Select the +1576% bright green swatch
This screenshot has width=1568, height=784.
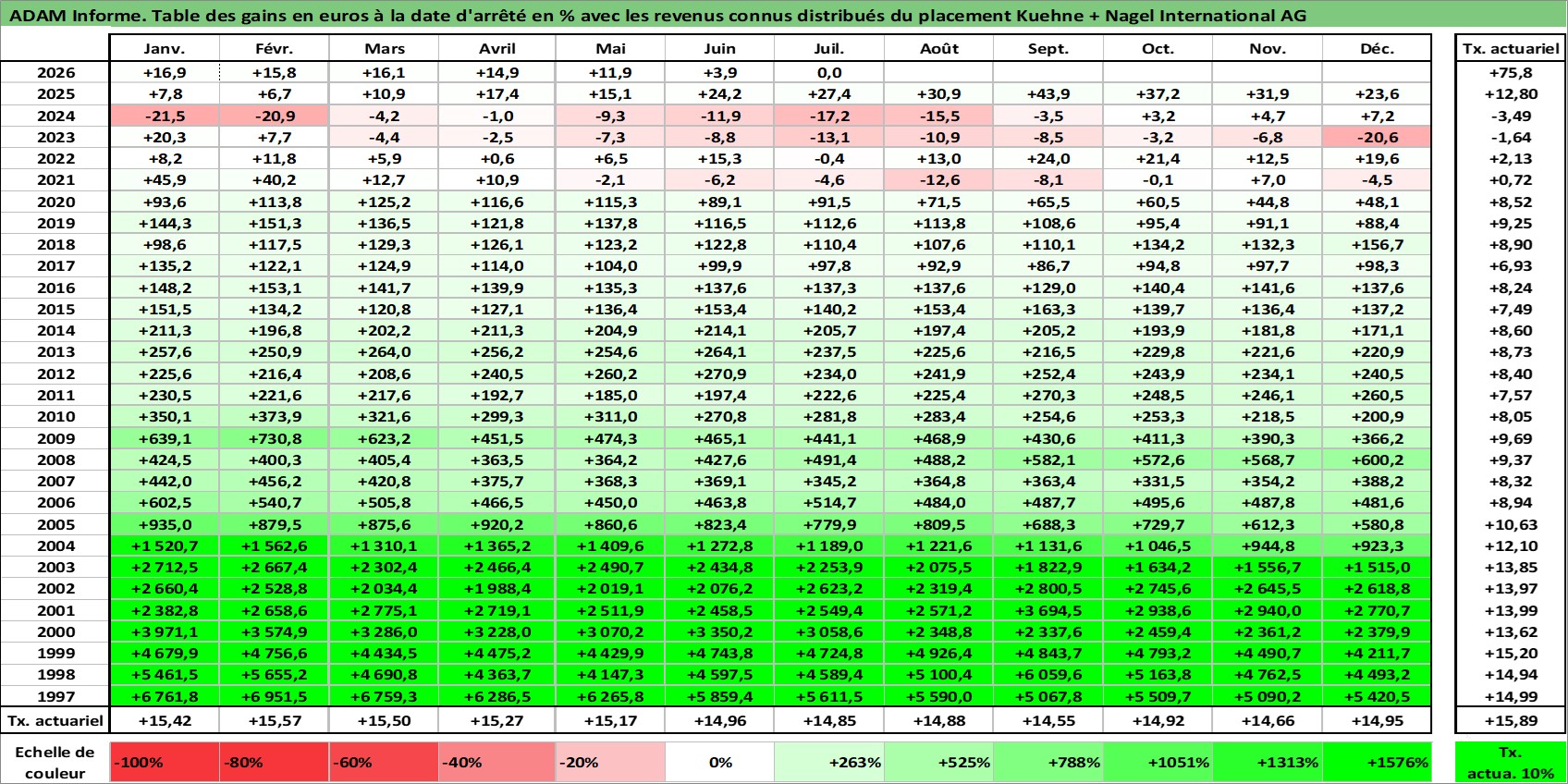1377,763
